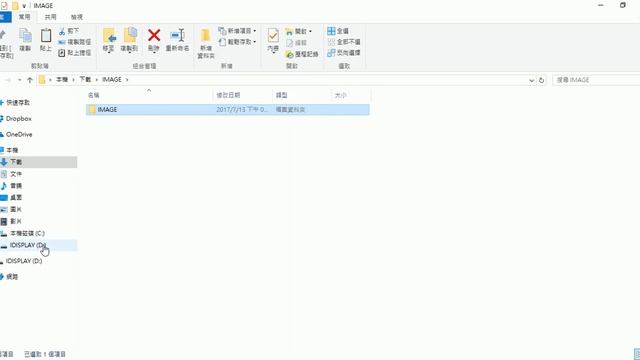This screenshot has height=360, width=640.
Task: Click the Select all icon
Action: tap(331, 31)
